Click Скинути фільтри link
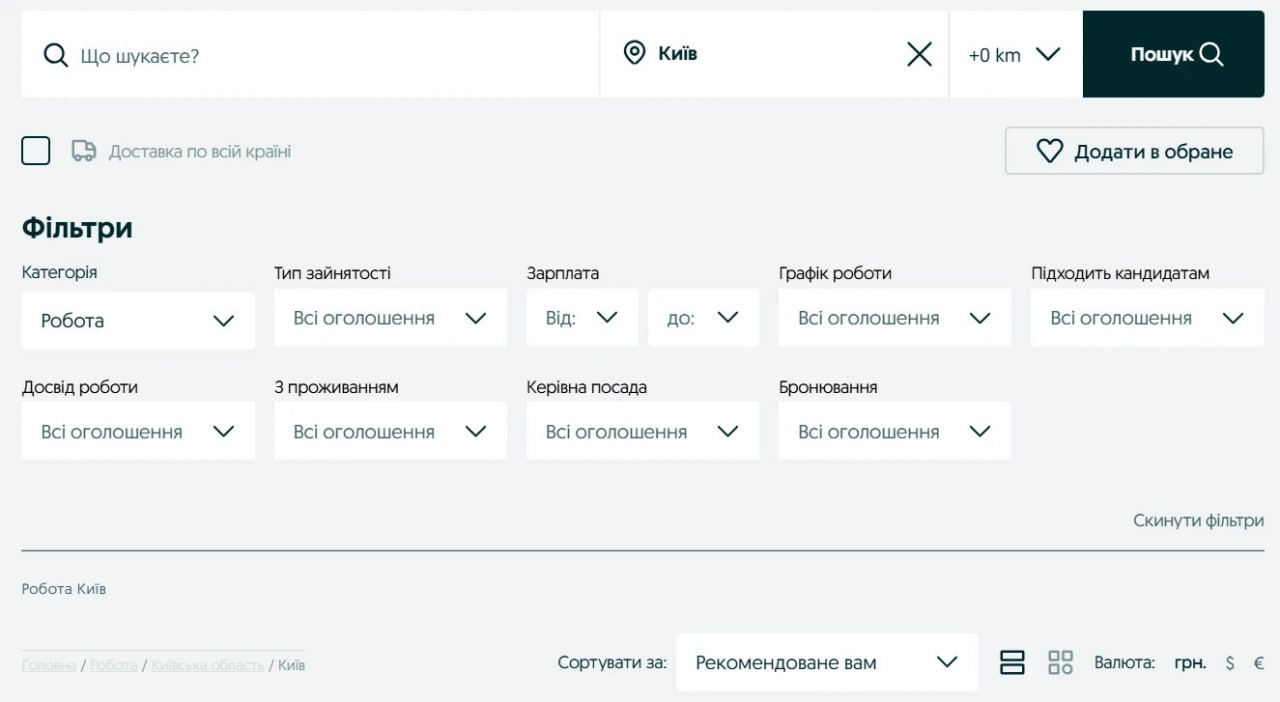The width and height of the screenshot is (1280, 702). click(x=1198, y=520)
